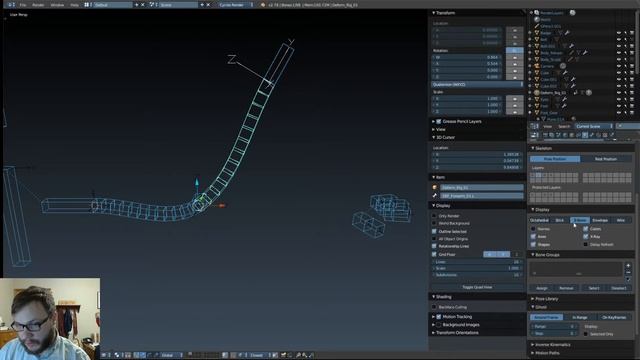Toggle the Grid Floor checkbox
This screenshot has width=640, height=360.
pyautogui.click(x=434, y=254)
